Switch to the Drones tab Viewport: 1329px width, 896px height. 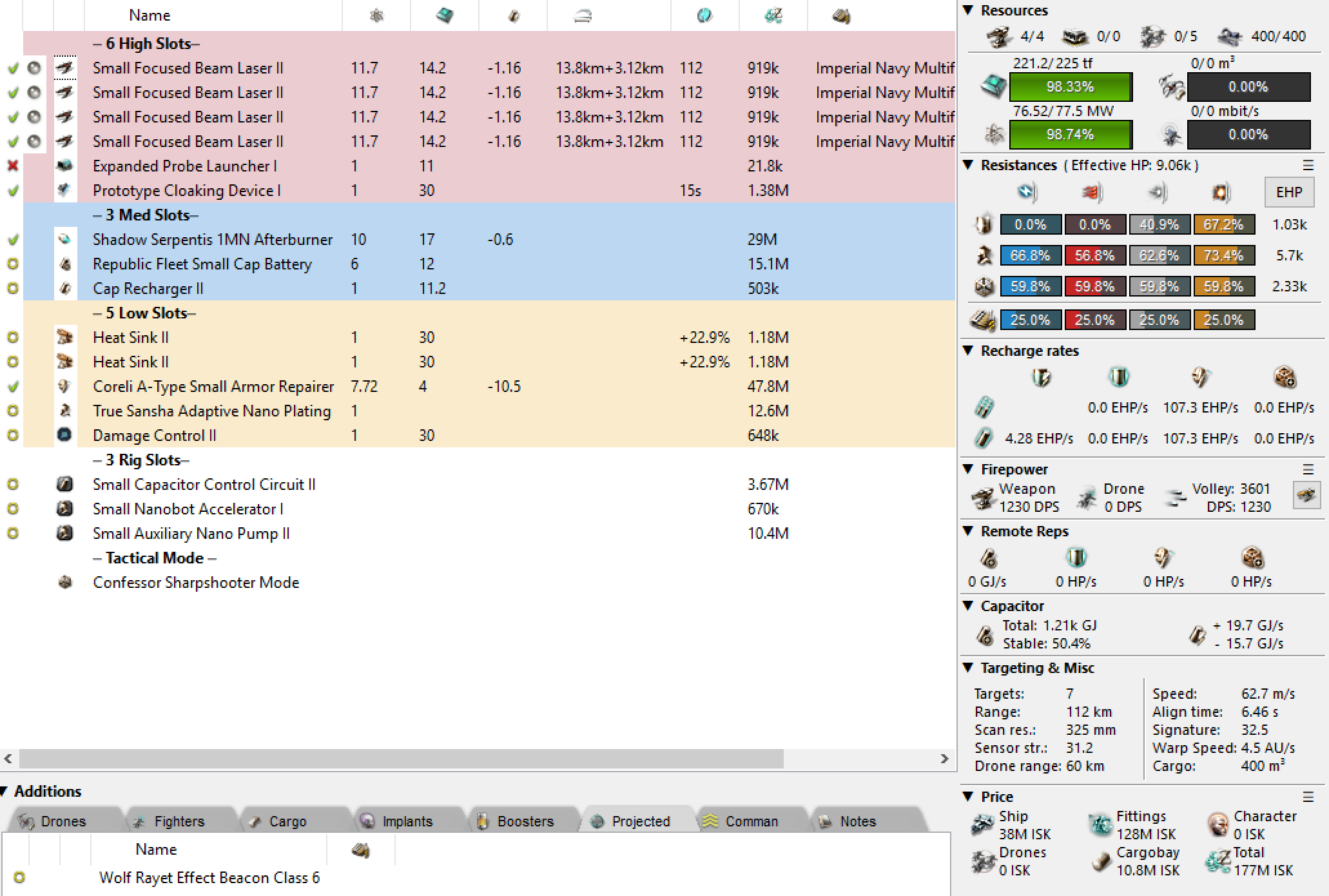click(x=61, y=821)
